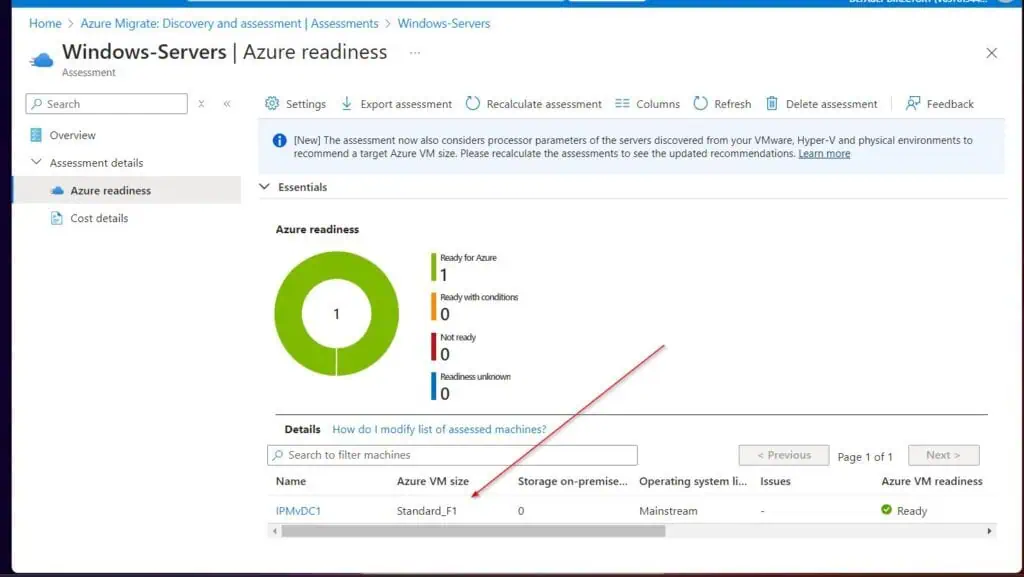Focus the 'Search to filter machines' box
The image size is (1024, 577).
[x=452, y=455]
